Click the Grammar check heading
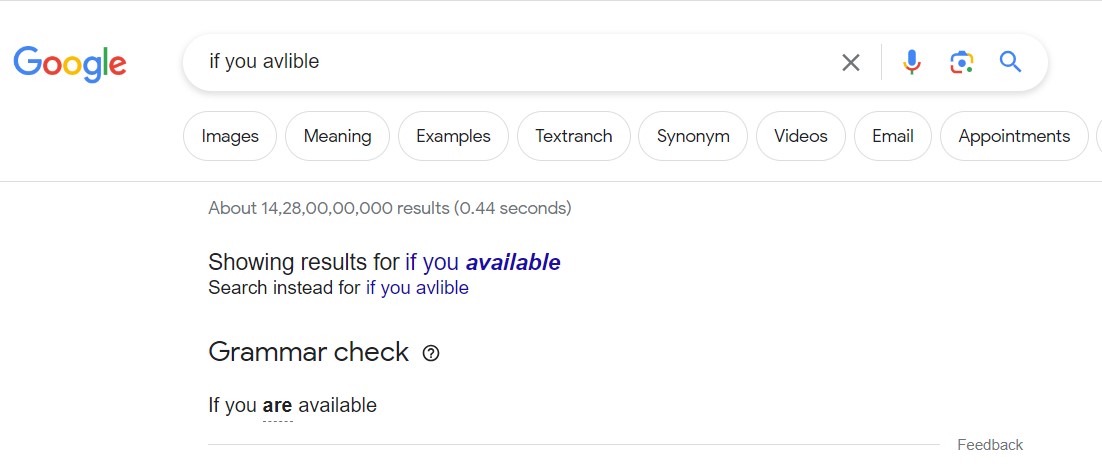 tap(308, 352)
